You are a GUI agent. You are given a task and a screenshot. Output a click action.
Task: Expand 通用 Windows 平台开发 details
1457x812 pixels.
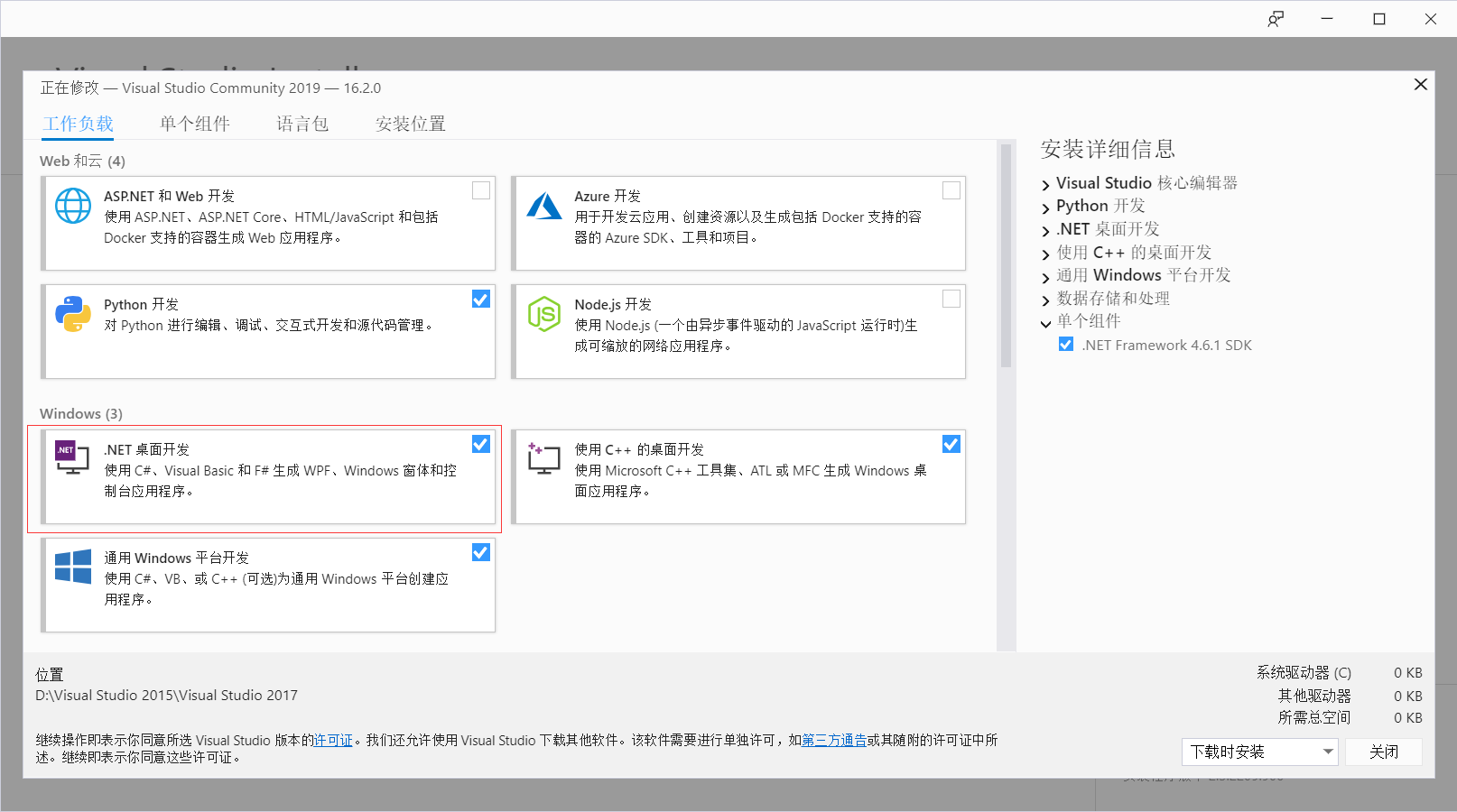coord(1046,276)
